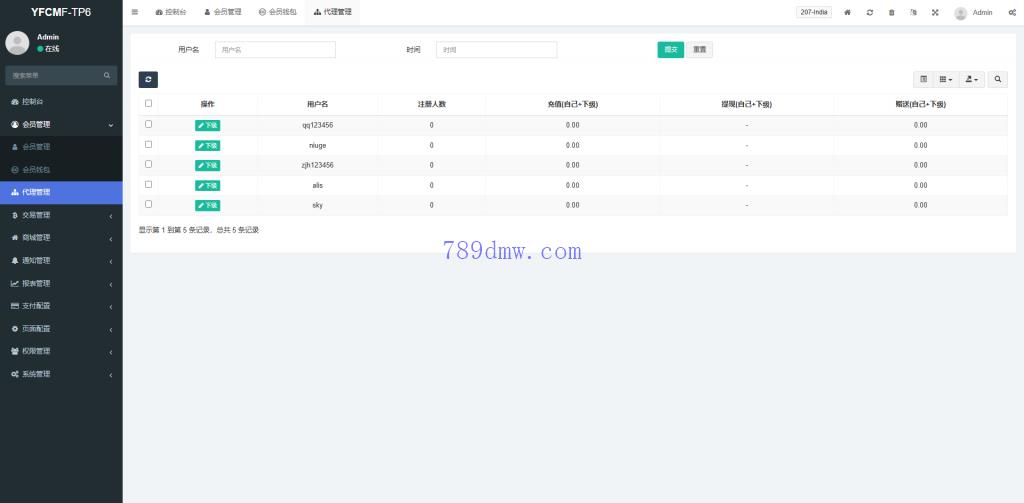Switch to the 会员钱包 tab

[277, 12]
